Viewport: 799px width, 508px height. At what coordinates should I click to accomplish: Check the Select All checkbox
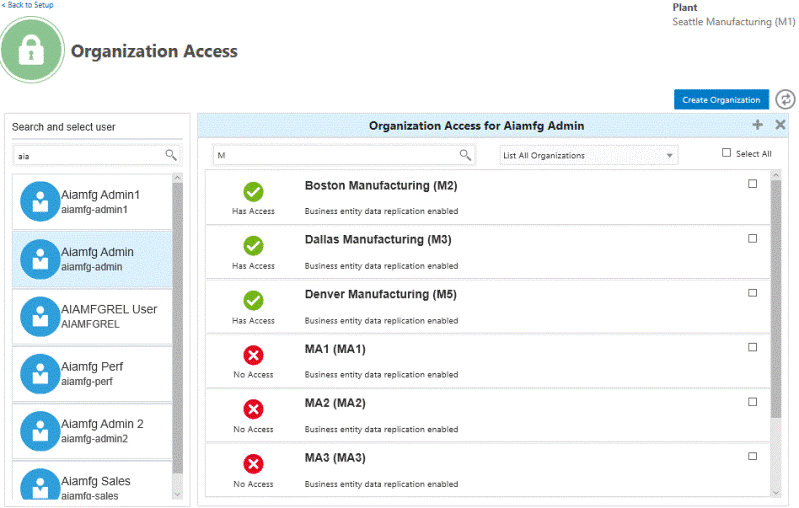[x=726, y=153]
